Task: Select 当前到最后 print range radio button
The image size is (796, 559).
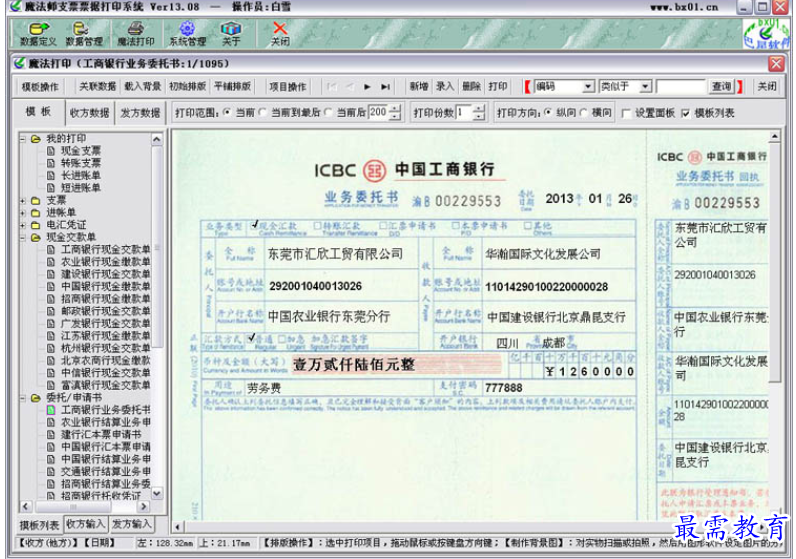Action: click(262, 112)
